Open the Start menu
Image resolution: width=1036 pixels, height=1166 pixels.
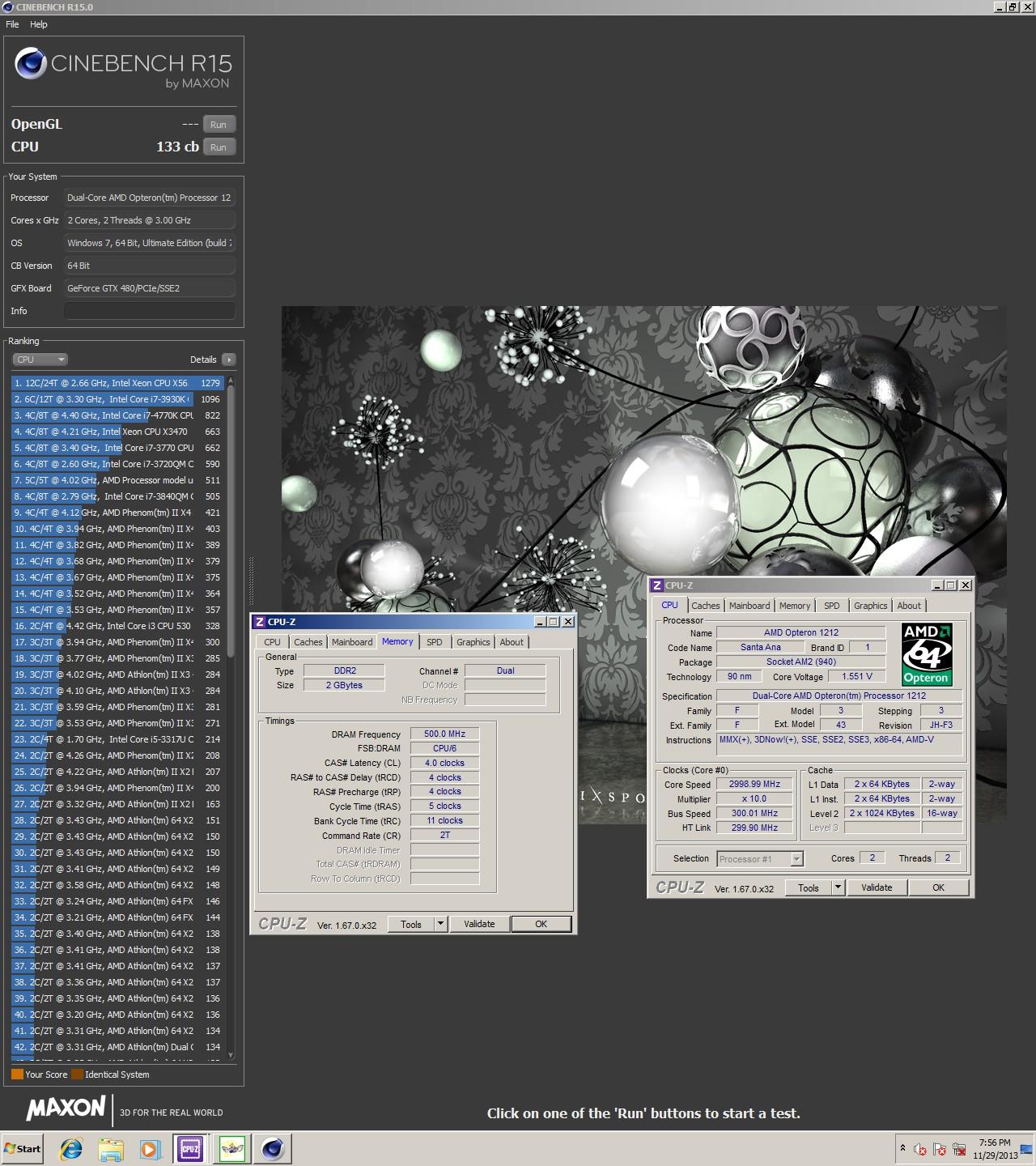point(23,1148)
